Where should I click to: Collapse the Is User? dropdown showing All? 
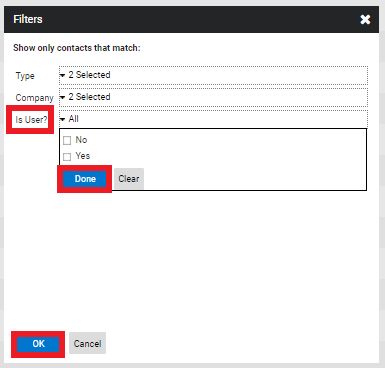coord(213,119)
